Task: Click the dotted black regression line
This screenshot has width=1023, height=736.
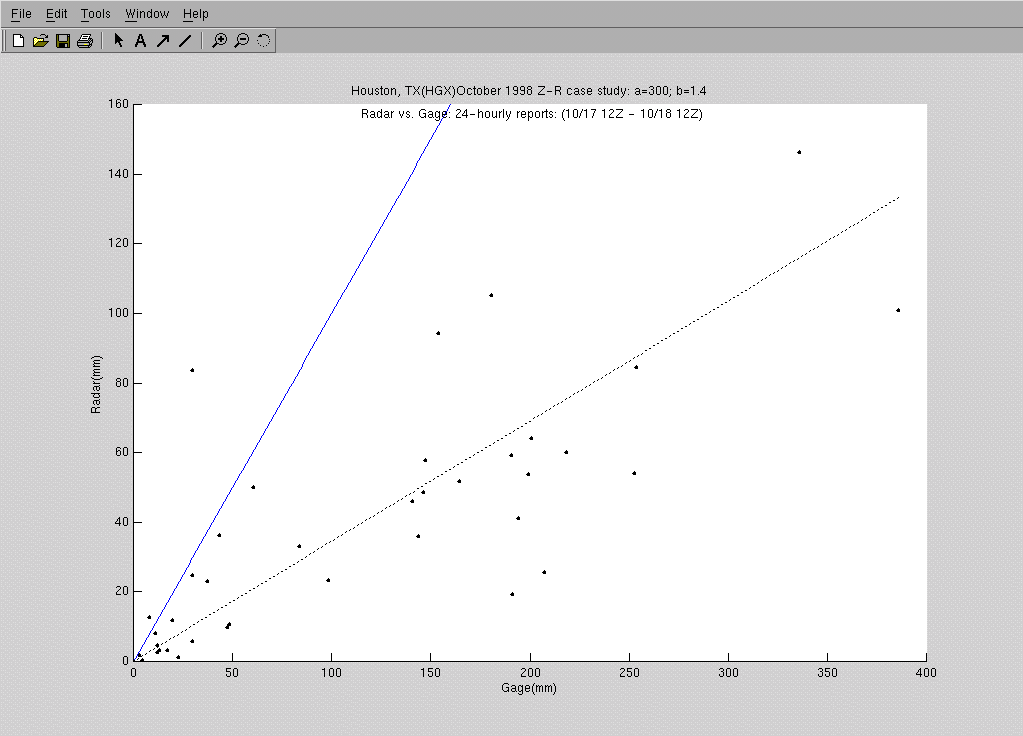Action: (517, 429)
